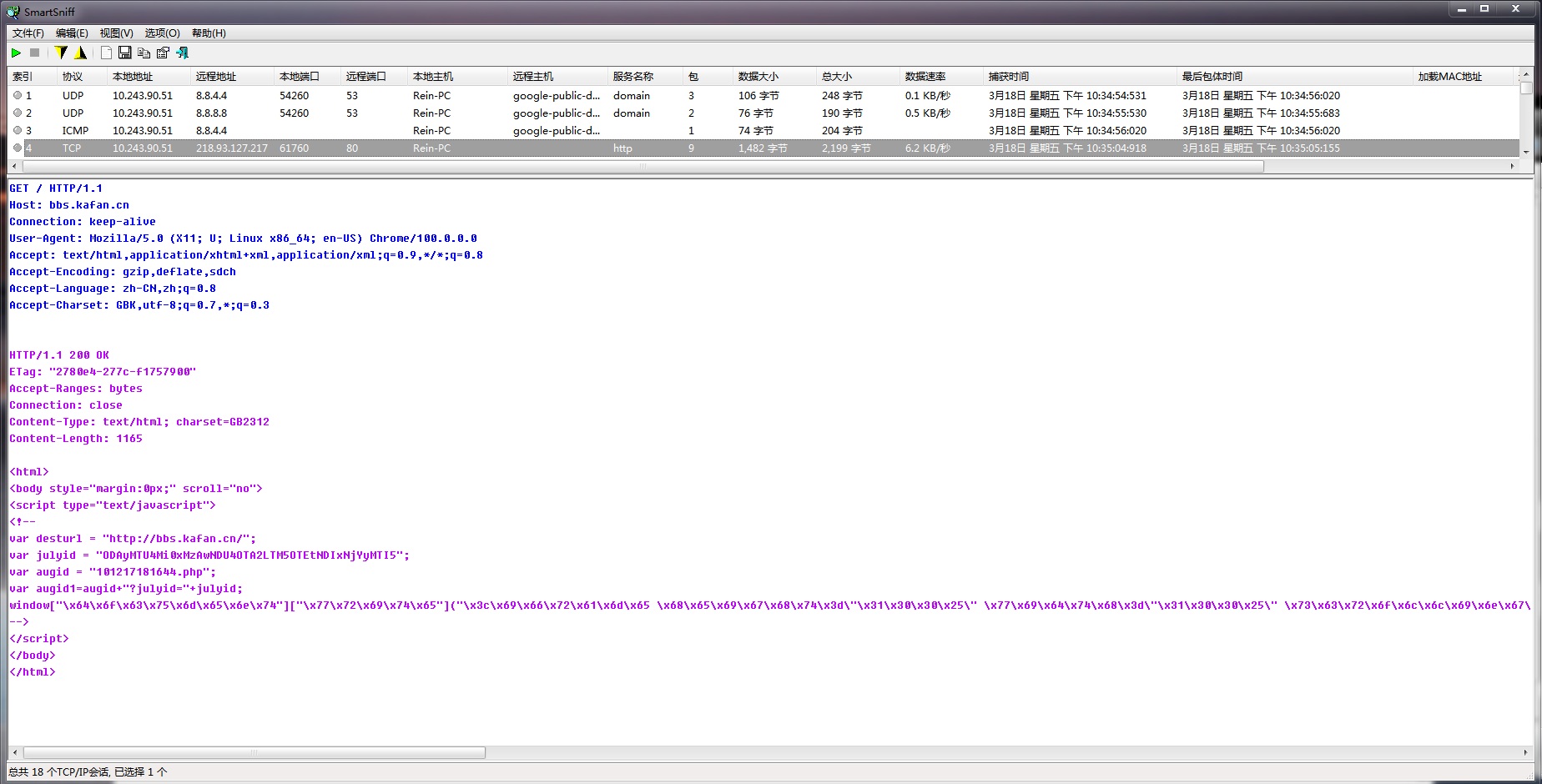Open capture filter funnel icon

61,53
